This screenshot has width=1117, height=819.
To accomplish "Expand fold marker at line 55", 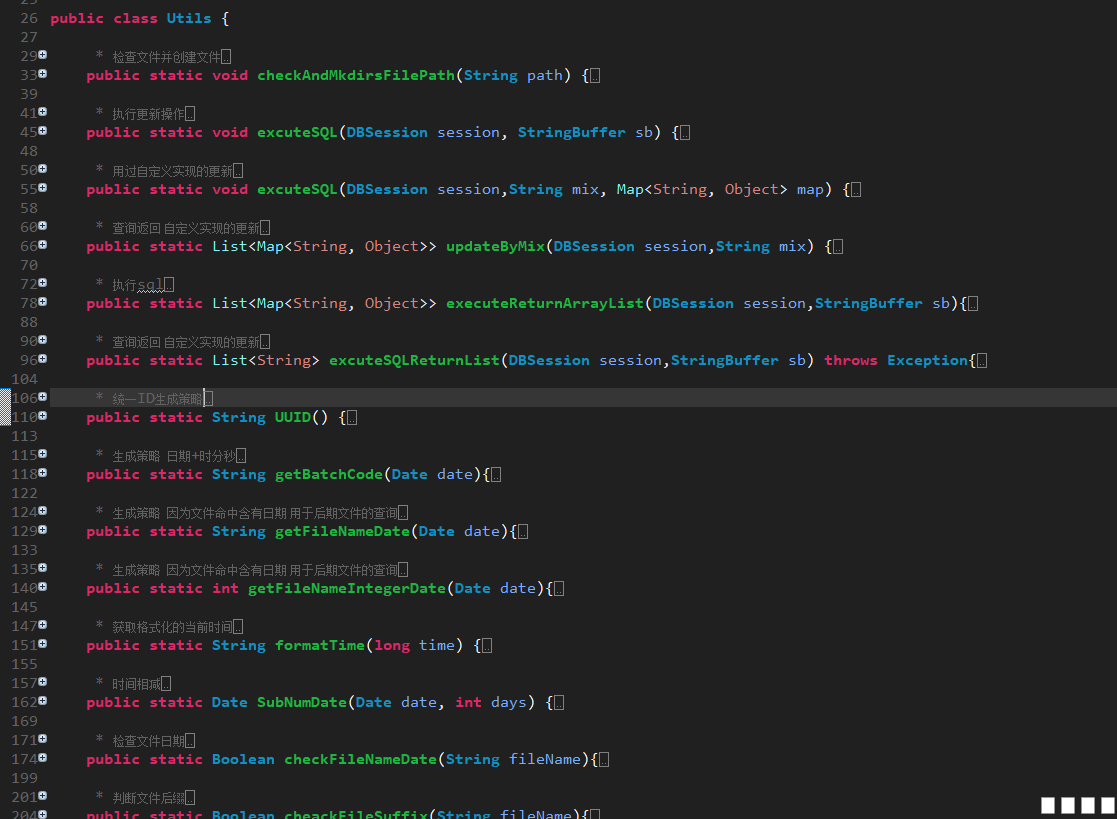I will 43,189.
